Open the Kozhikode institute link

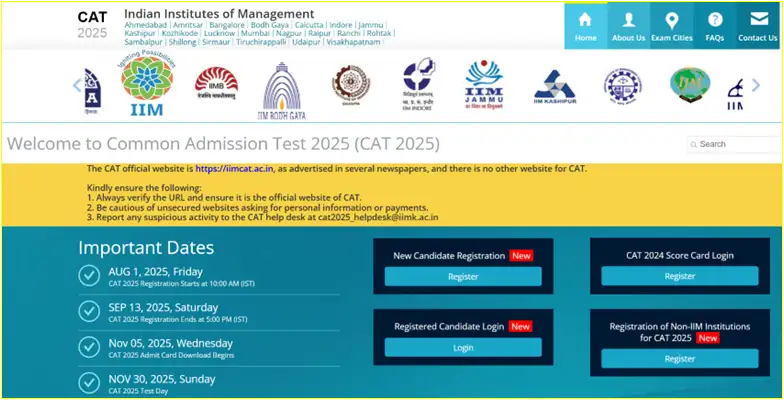[x=180, y=34]
